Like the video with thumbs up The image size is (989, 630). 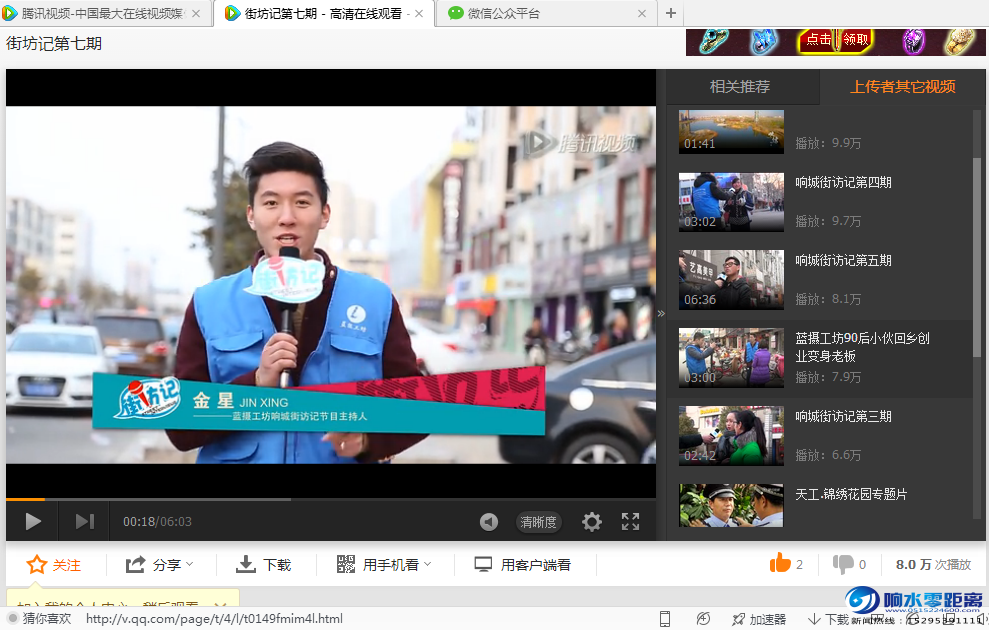point(780,563)
